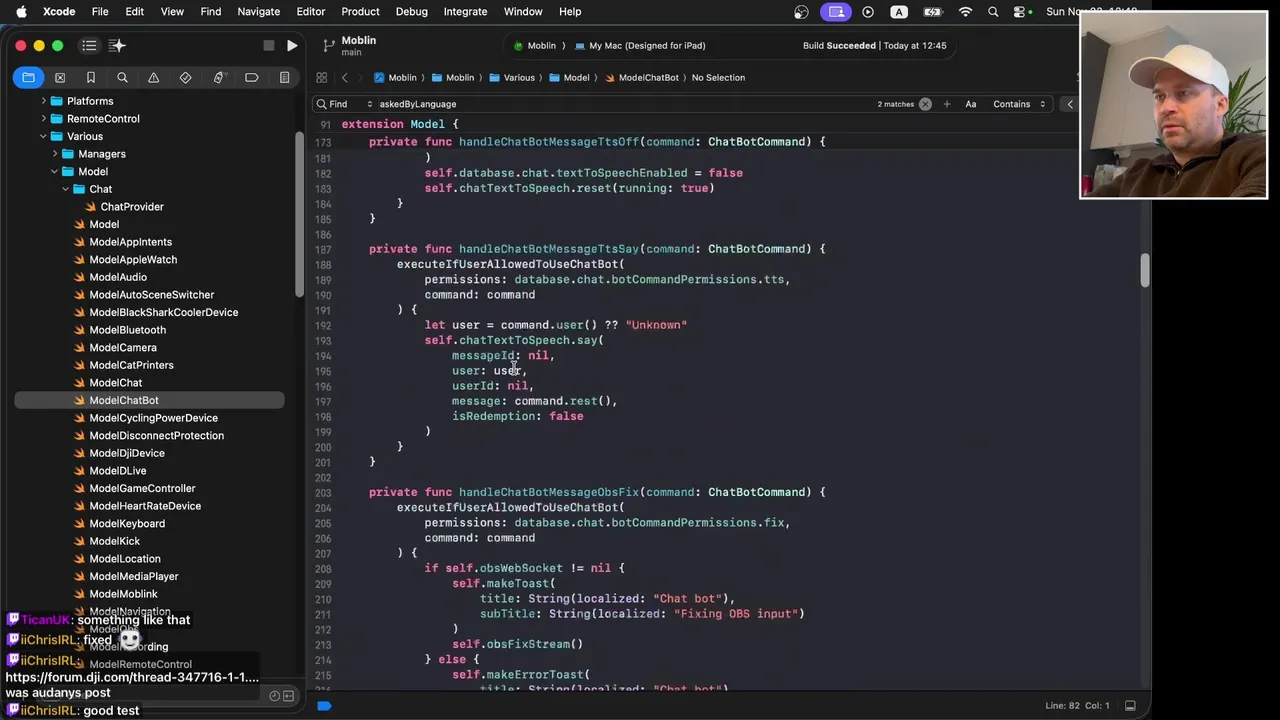This screenshot has width=1280, height=720.
Task: Click the screen sharing menu bar icon
Action: (836, 11)
